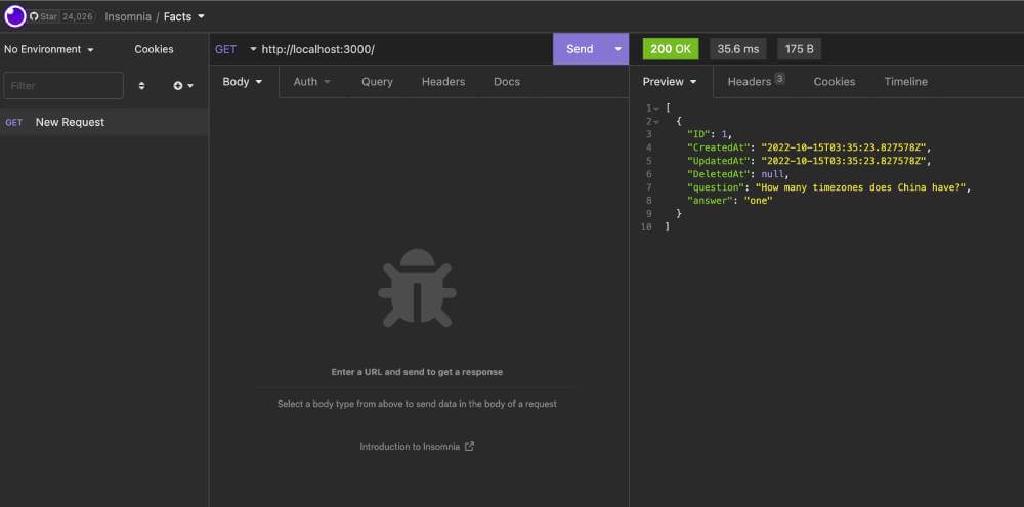Open the response Timeline tab
The height and width of the screenshot is (507, 1024).
tap(906, 82)
